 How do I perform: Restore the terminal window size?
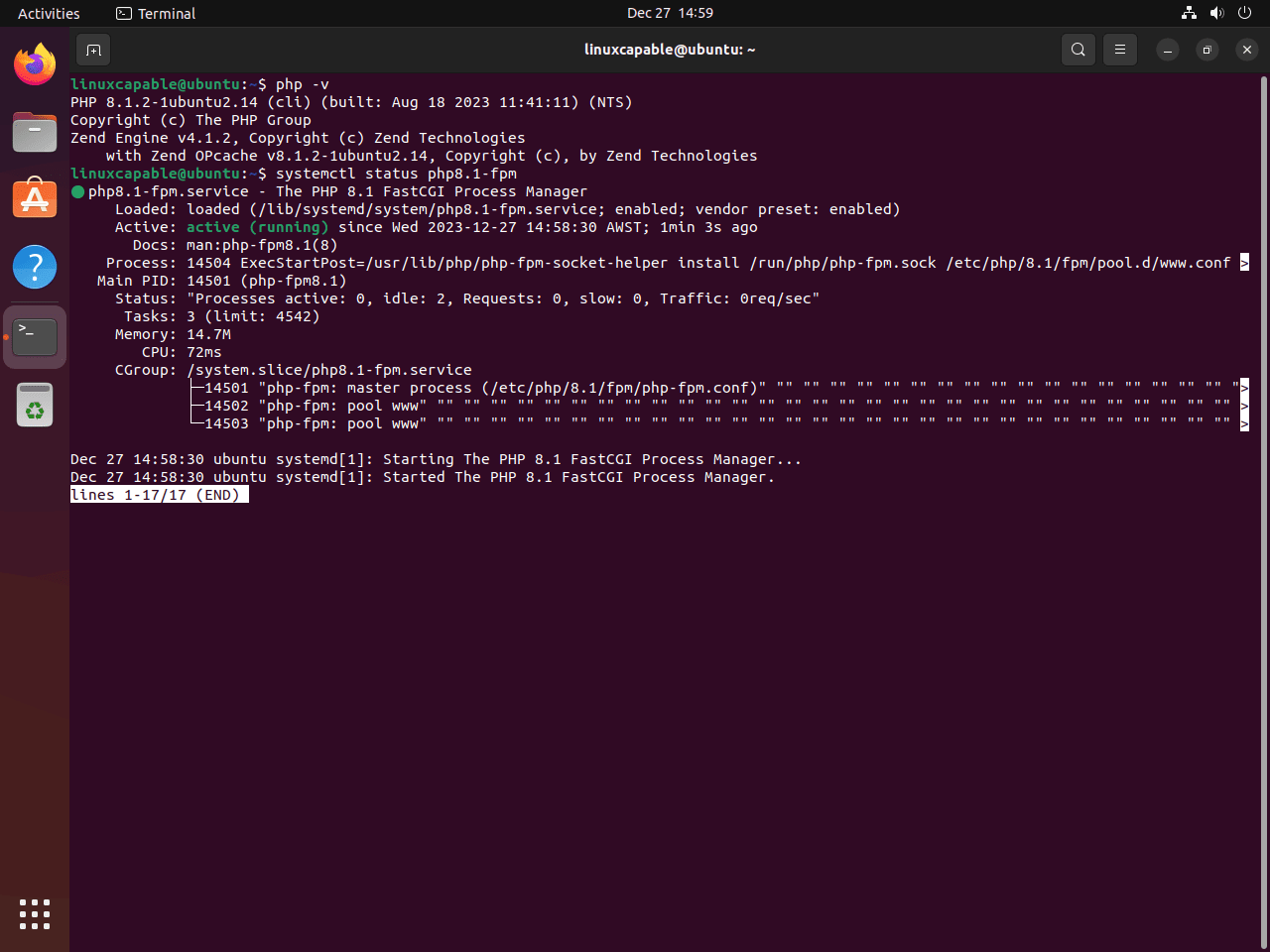(1207, 50)
